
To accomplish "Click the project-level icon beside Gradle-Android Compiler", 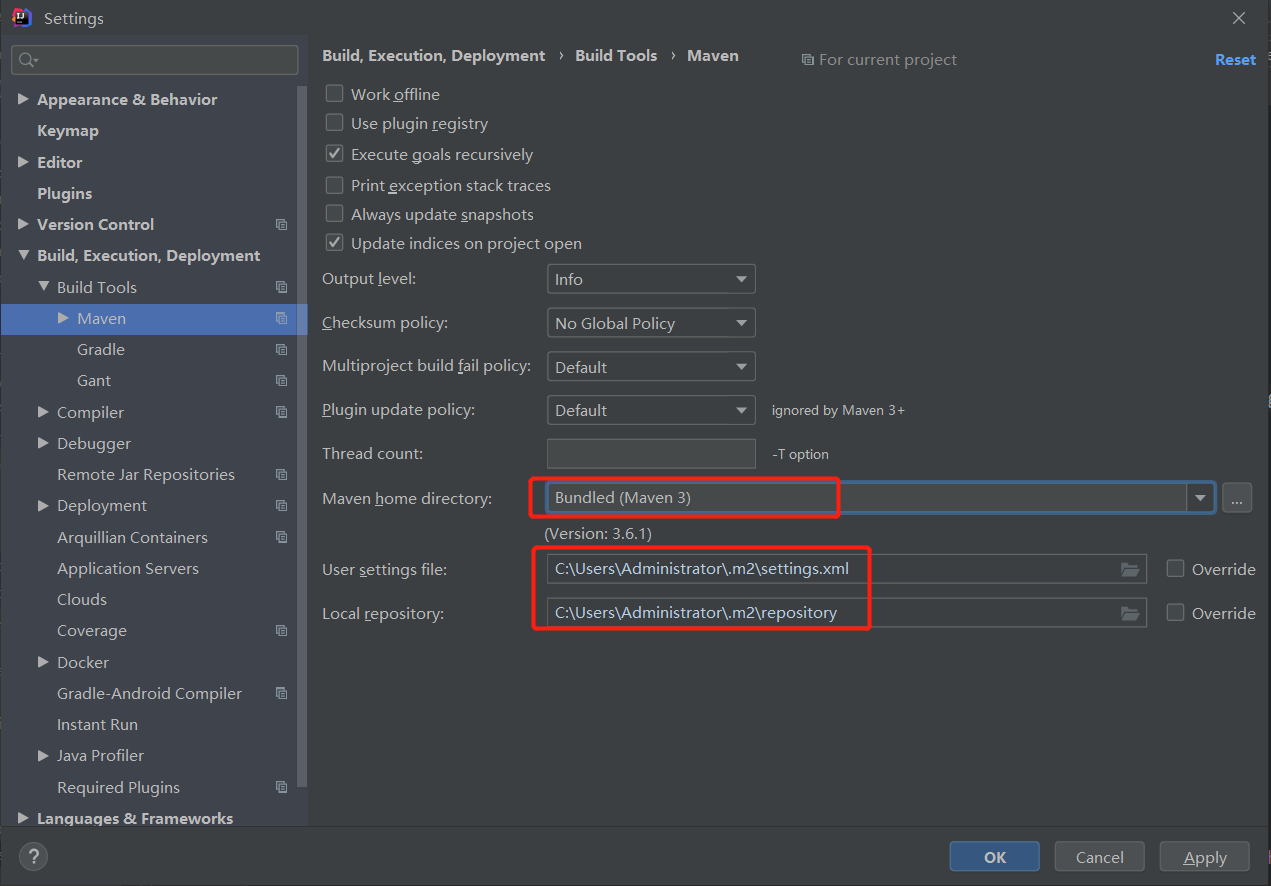I will 281,693.
